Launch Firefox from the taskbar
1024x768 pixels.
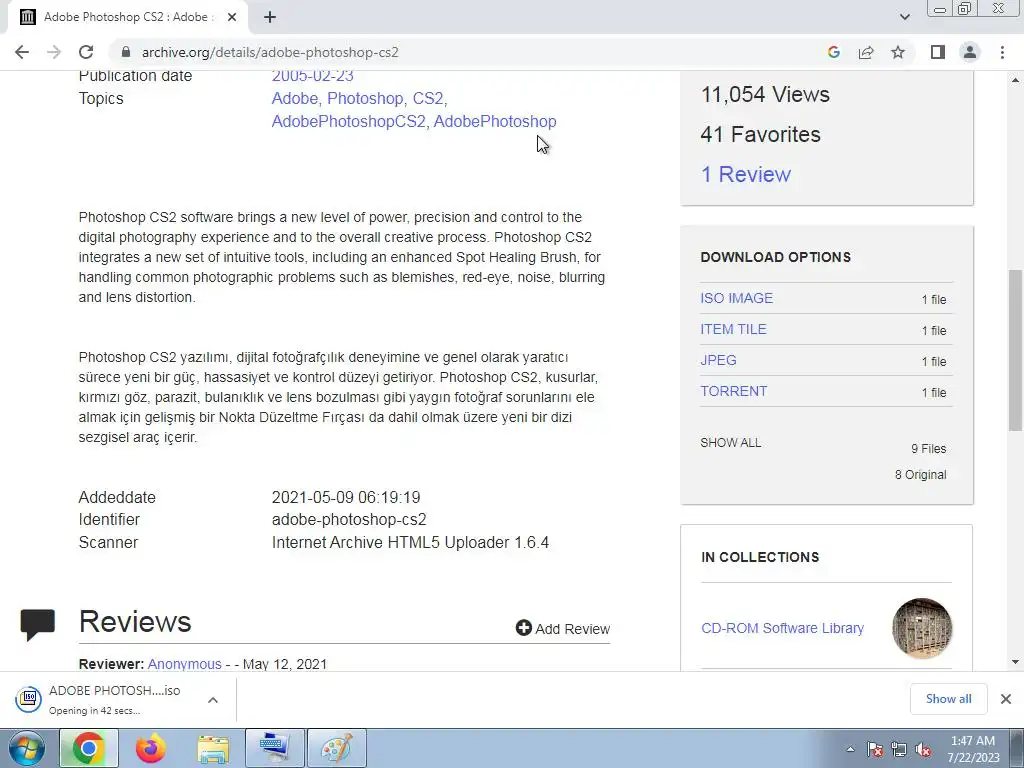pyautogui.click(x=151, y=748)
